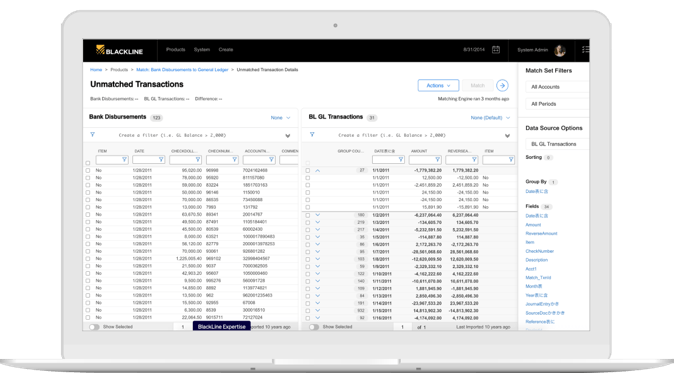Click the AMOUNT column filter funnel icon

tap(437, 160)
